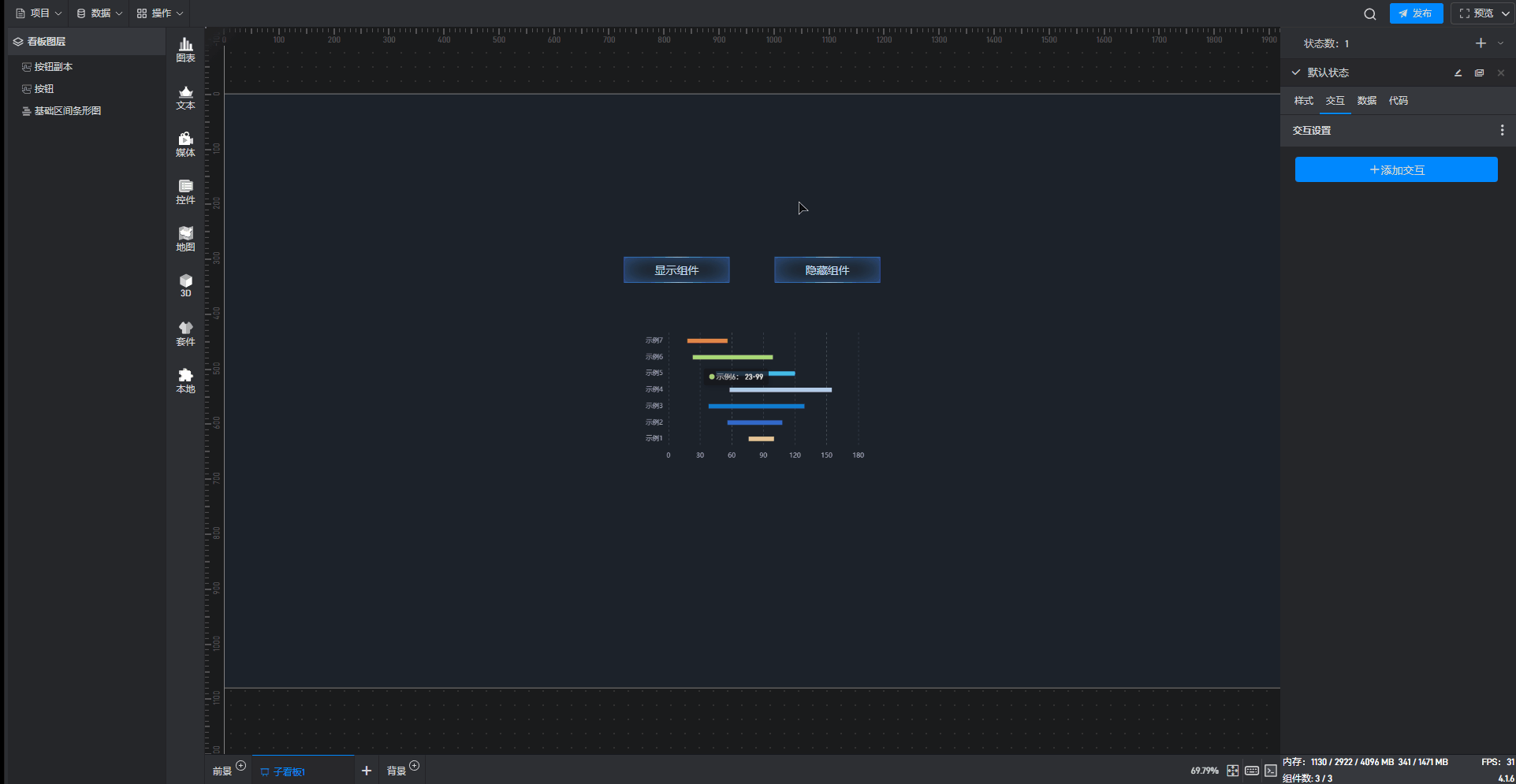Select the 基础区间条形图 layer
Image resolution: width=1516 pixels, height=784 pixels.
point(67,111)
